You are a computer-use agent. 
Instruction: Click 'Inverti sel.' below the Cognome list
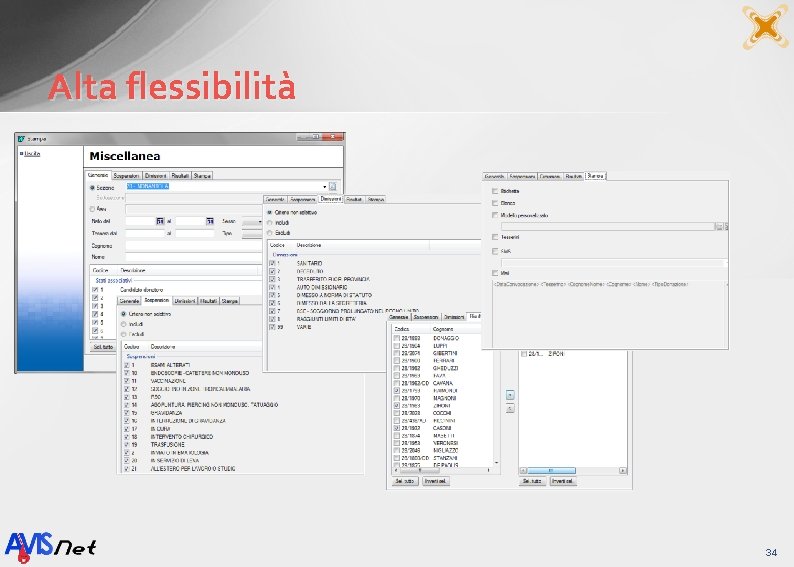tap(435, 481)
